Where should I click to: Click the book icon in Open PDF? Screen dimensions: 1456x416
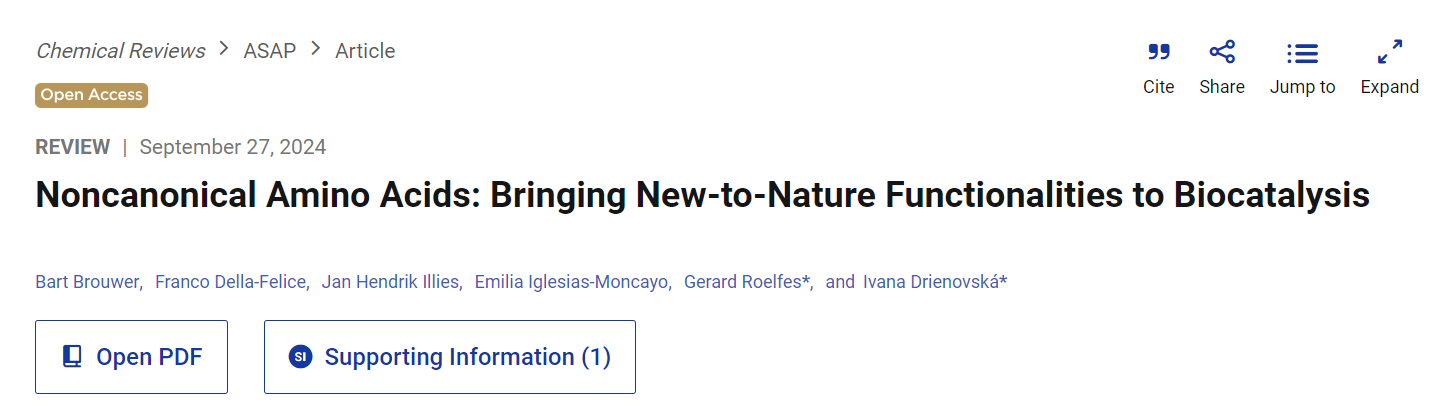(x=72, y=357)
